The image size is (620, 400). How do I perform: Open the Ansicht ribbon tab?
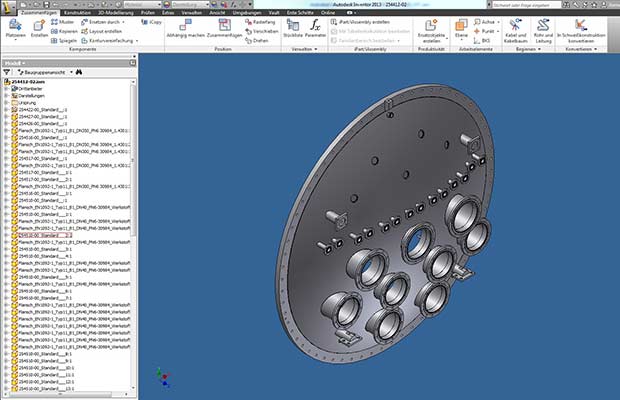217,12
